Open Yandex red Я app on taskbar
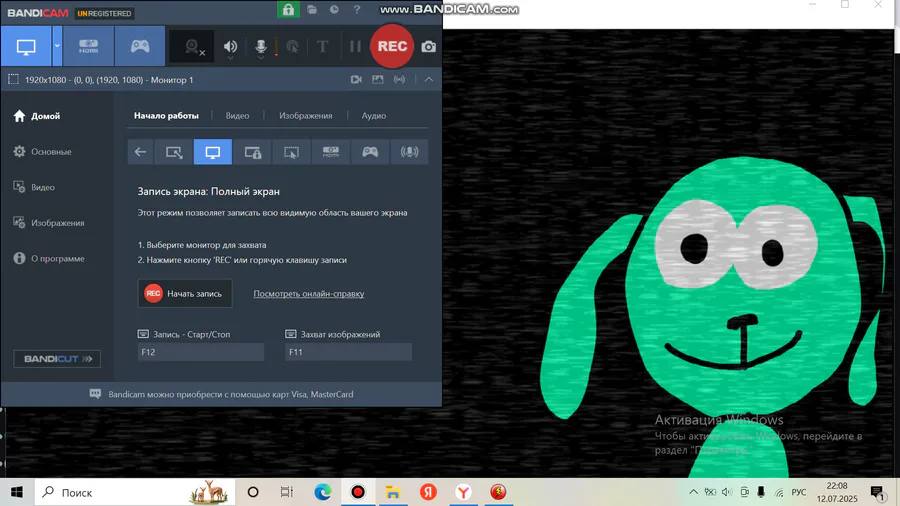Image resolution: width=900 pixels, height=506 pixels. pyautogui.click(x=428, y=492)
